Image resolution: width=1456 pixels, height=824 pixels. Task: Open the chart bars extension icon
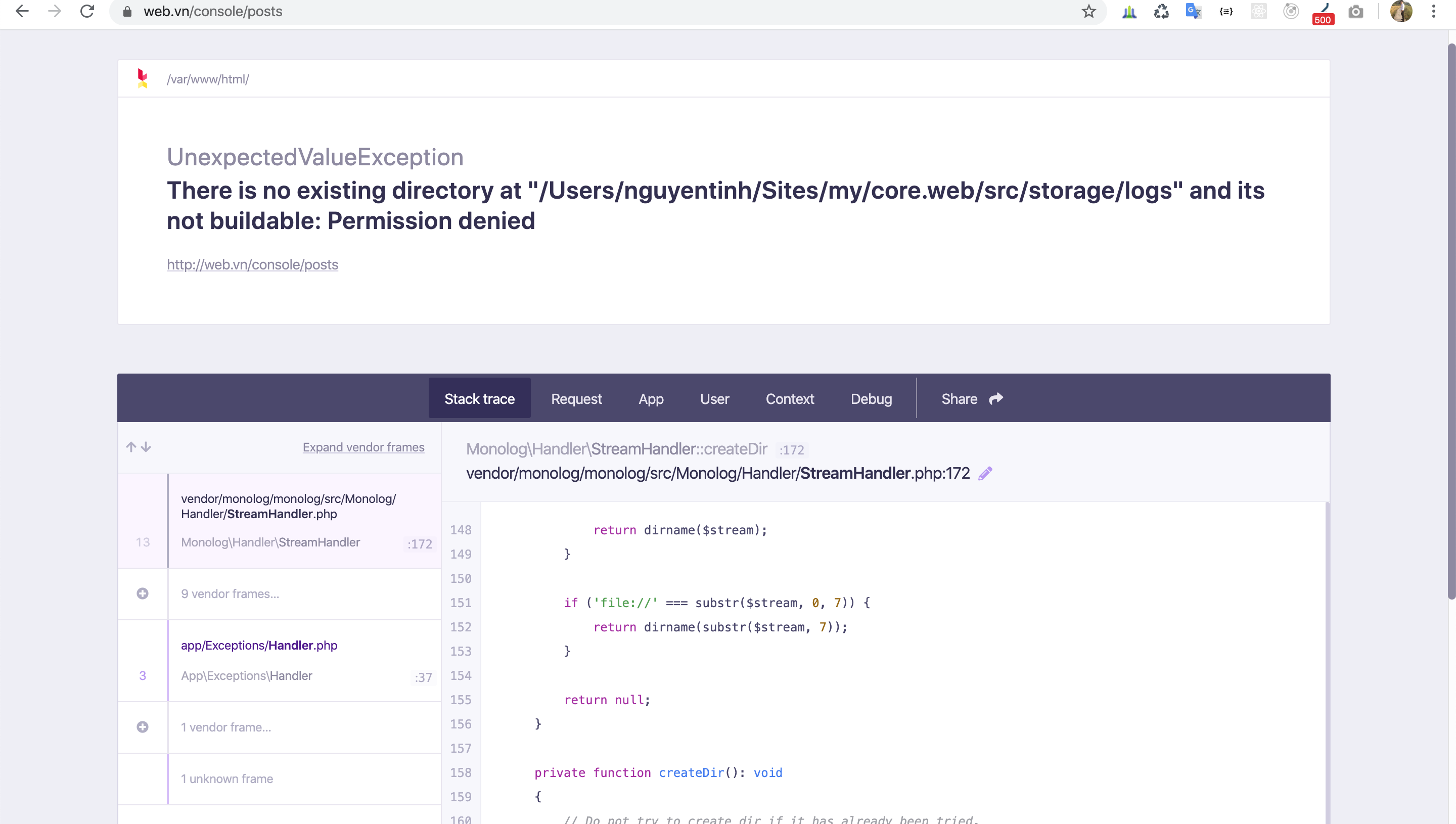1129,11
